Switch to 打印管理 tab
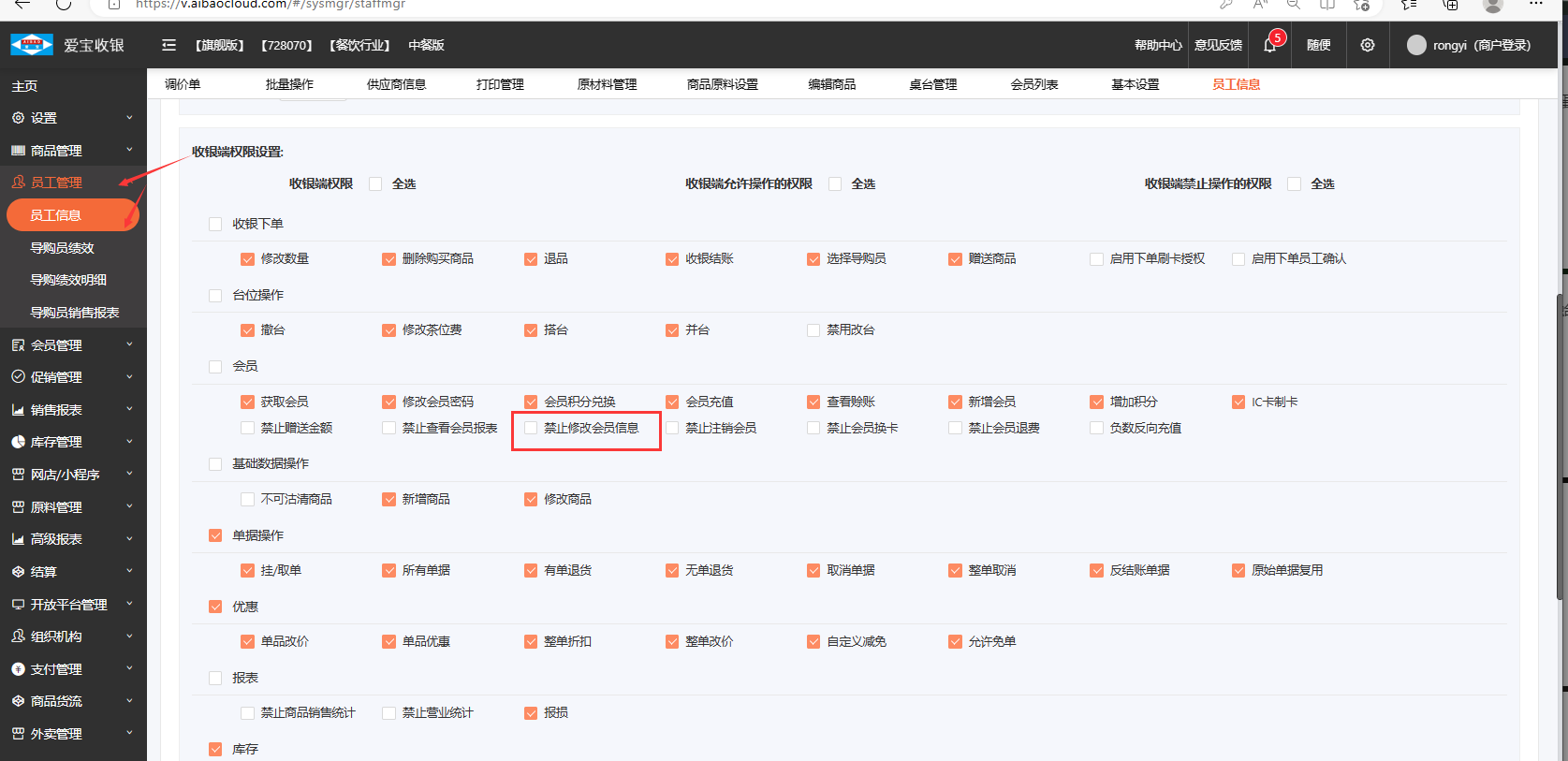 pos(500,84)
